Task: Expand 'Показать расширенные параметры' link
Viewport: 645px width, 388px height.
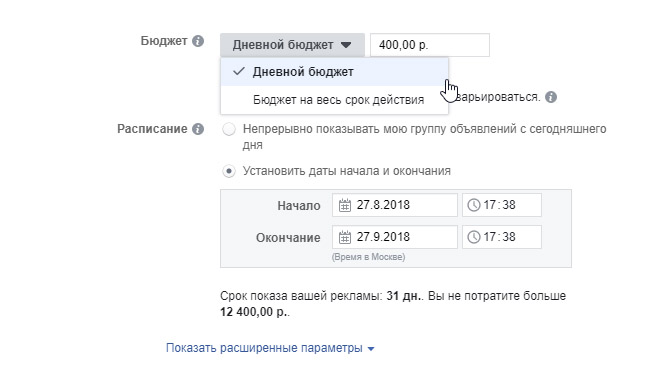Action: [x=270, y=348]
